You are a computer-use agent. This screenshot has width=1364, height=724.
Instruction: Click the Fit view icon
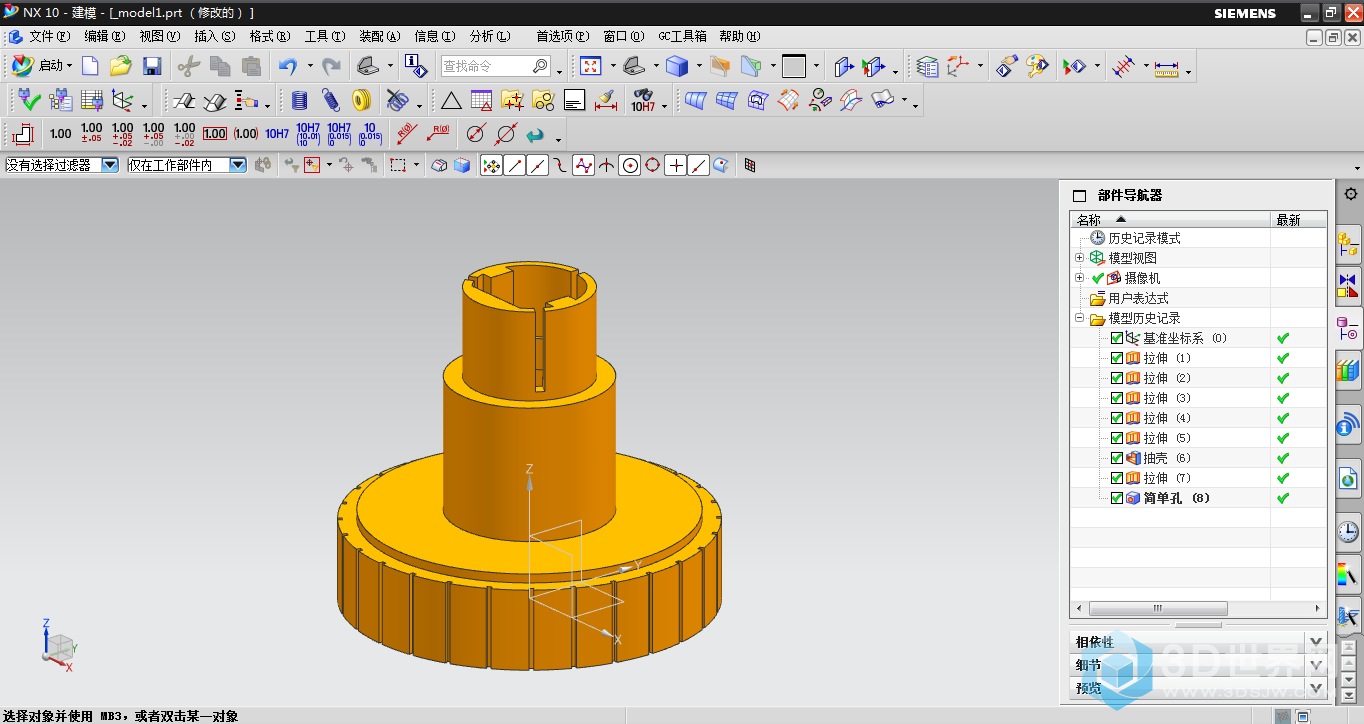[x=591, y=66]
